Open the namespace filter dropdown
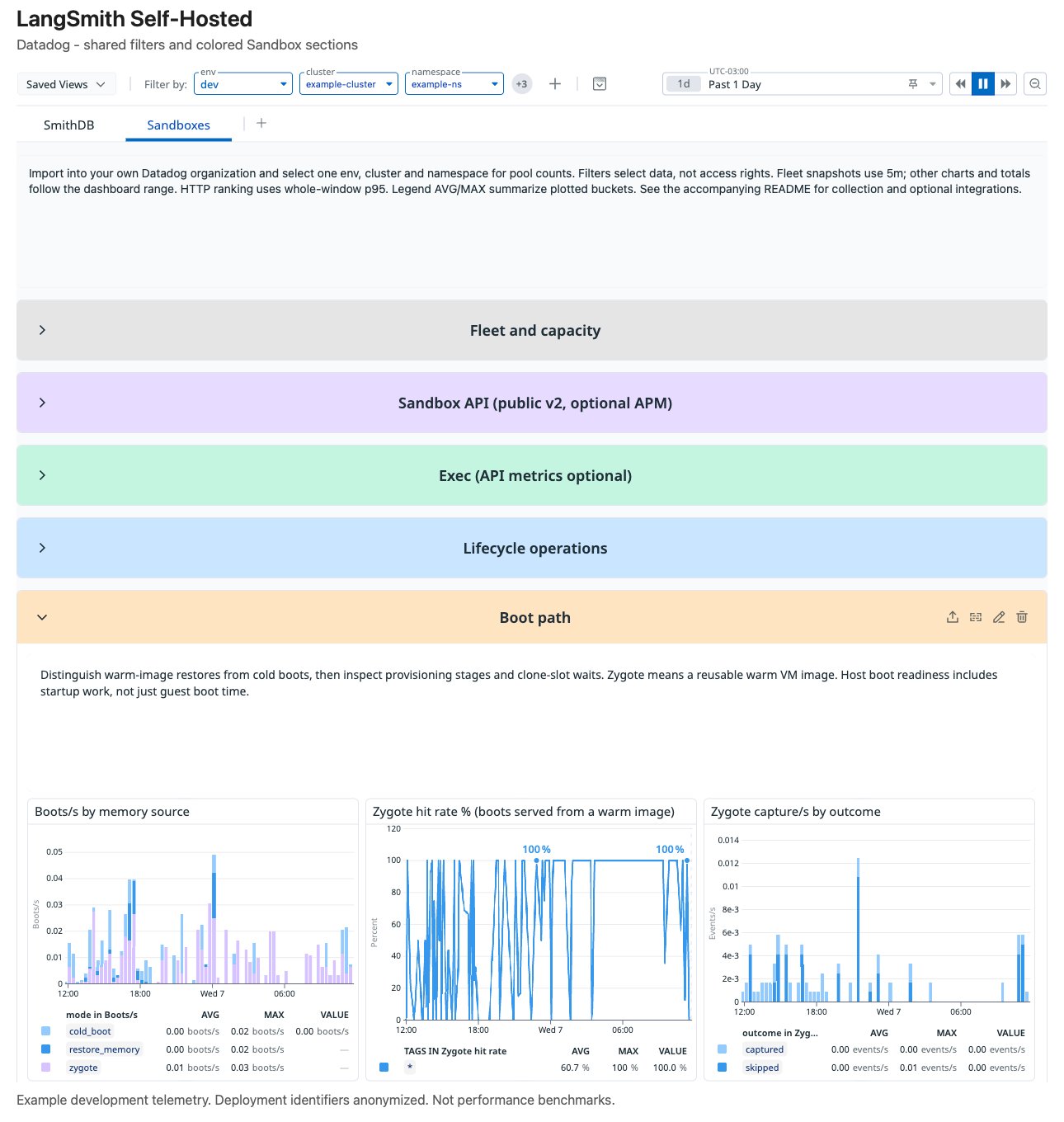Screen dimensions: 1064x1122 pos(454,84)
